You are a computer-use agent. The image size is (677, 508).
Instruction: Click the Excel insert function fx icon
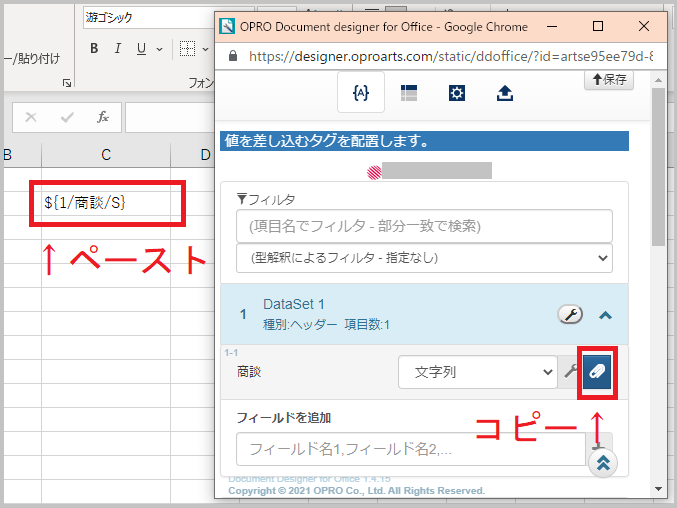coord(102,117)
